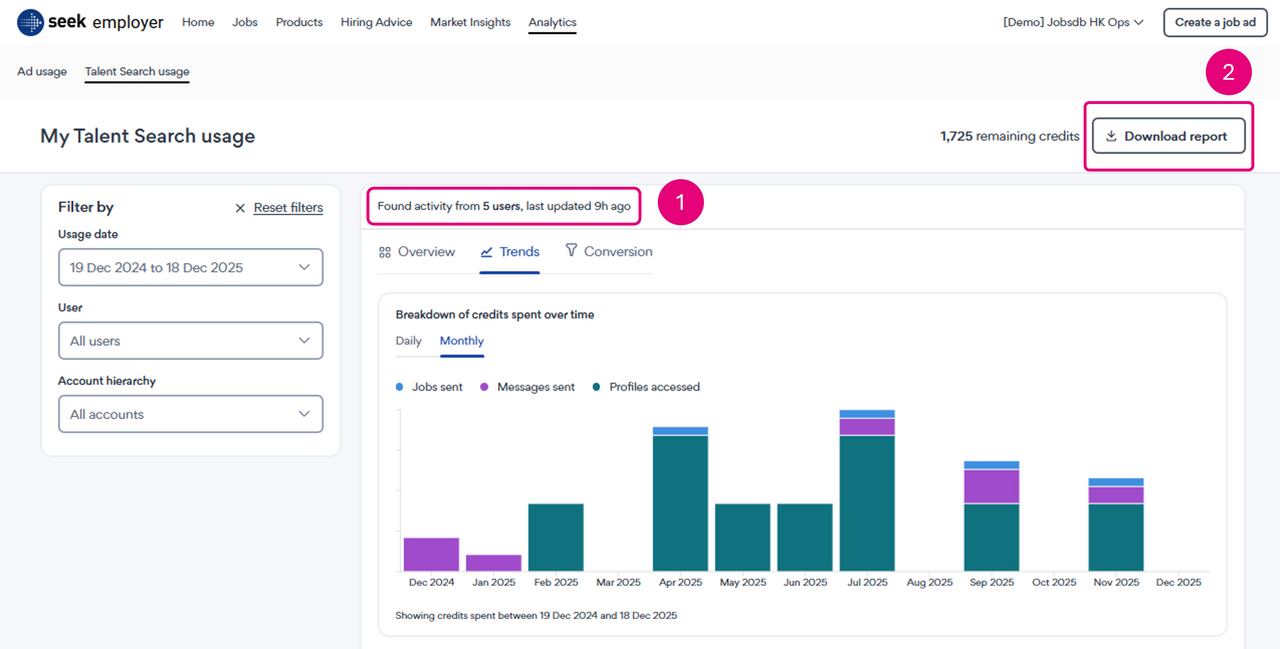
Task: Click the Create a job ad button
Action: (1214, 22)
